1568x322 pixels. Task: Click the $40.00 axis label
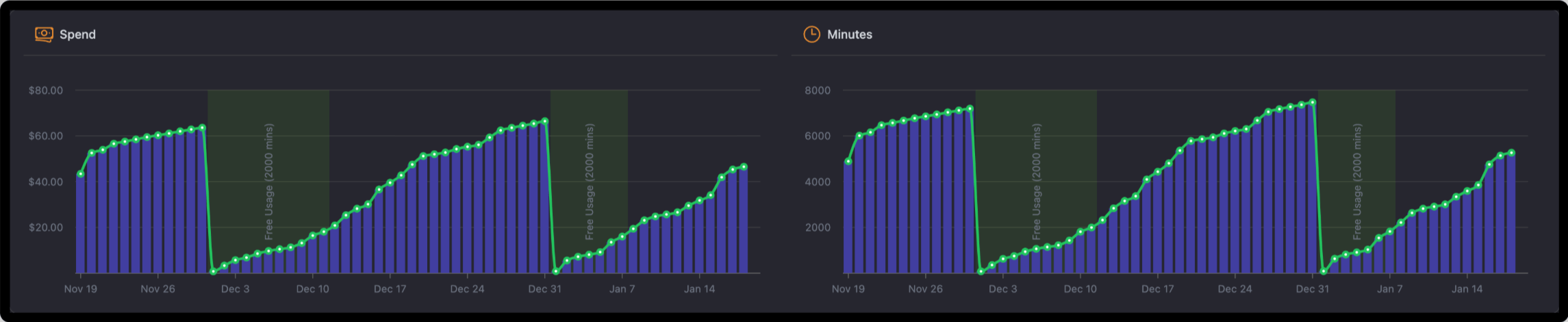(x=46, y=182)
